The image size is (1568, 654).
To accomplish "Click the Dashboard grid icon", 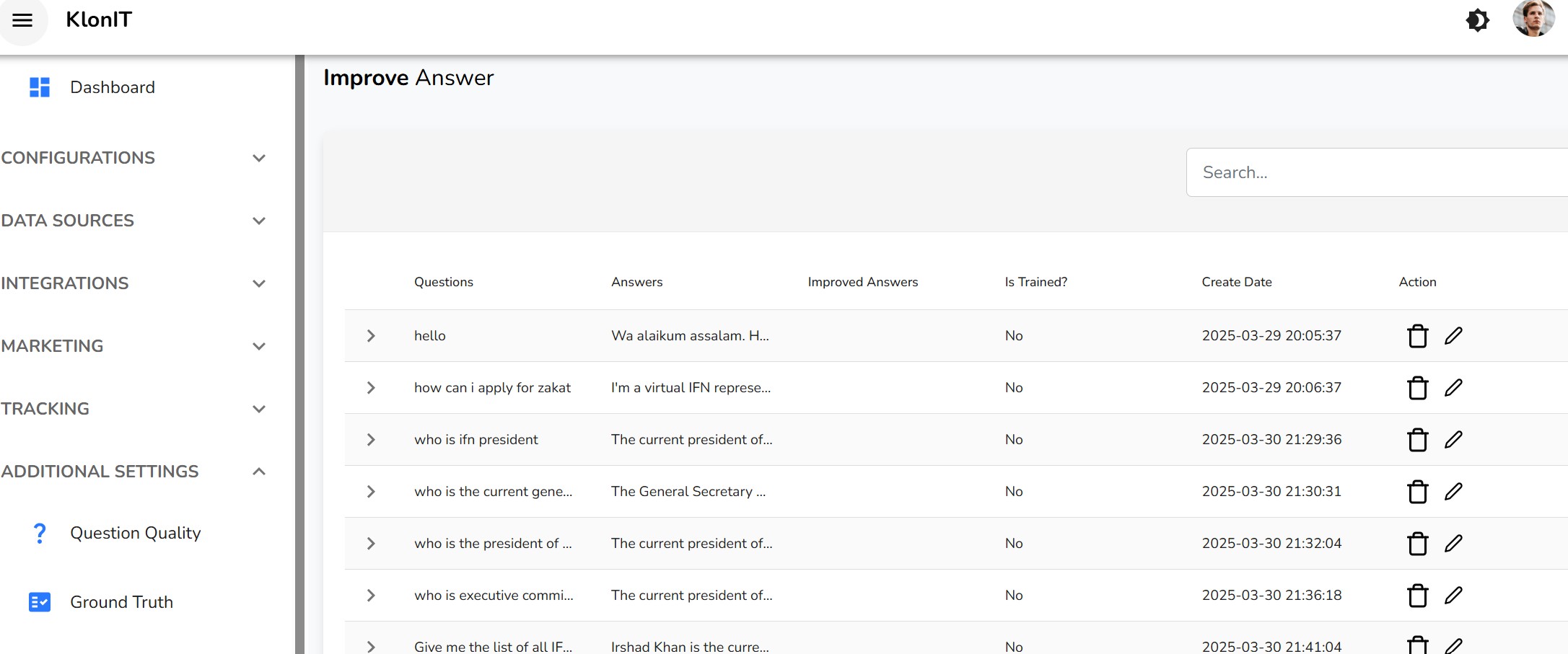I will point(40,87).
